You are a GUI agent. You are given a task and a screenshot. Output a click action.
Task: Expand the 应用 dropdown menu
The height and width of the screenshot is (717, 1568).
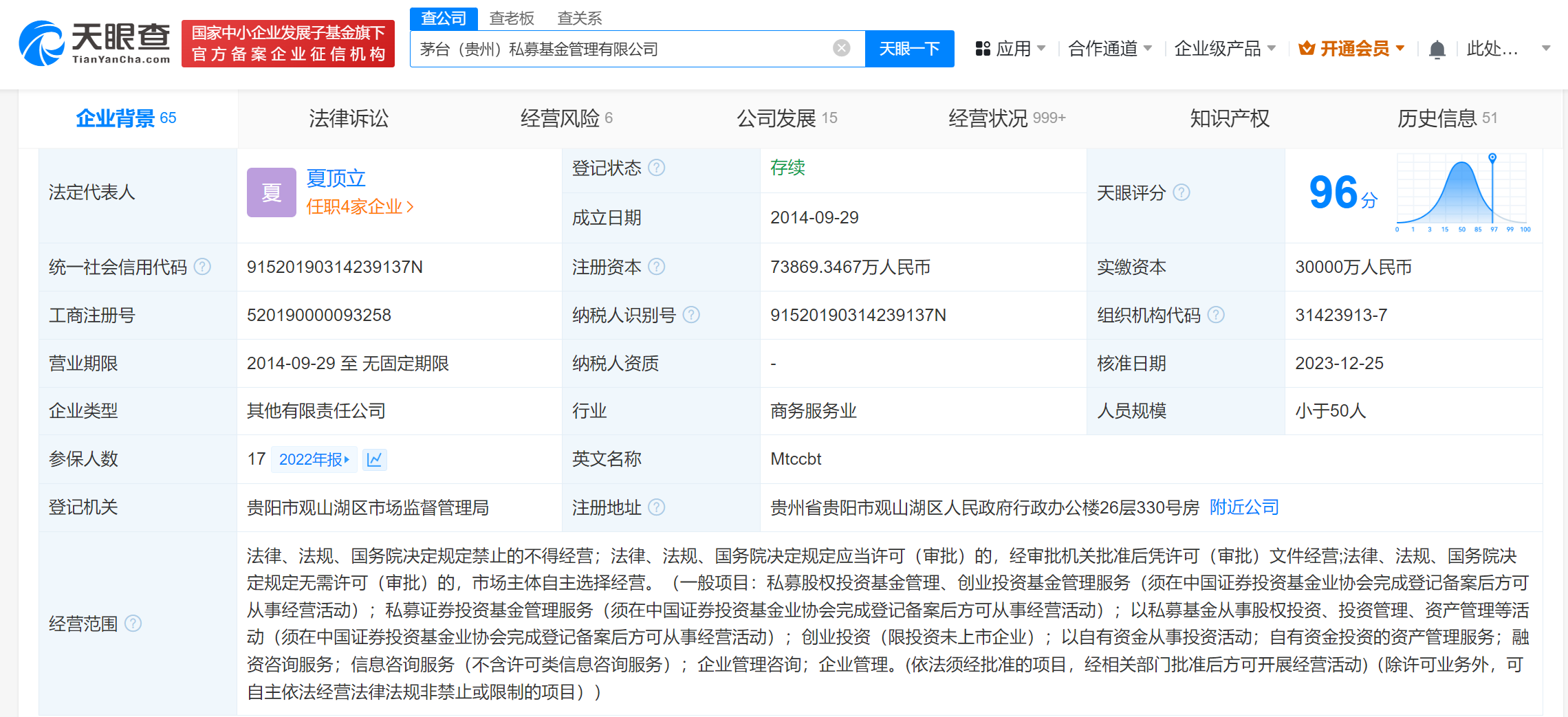tap(1010, 49)
